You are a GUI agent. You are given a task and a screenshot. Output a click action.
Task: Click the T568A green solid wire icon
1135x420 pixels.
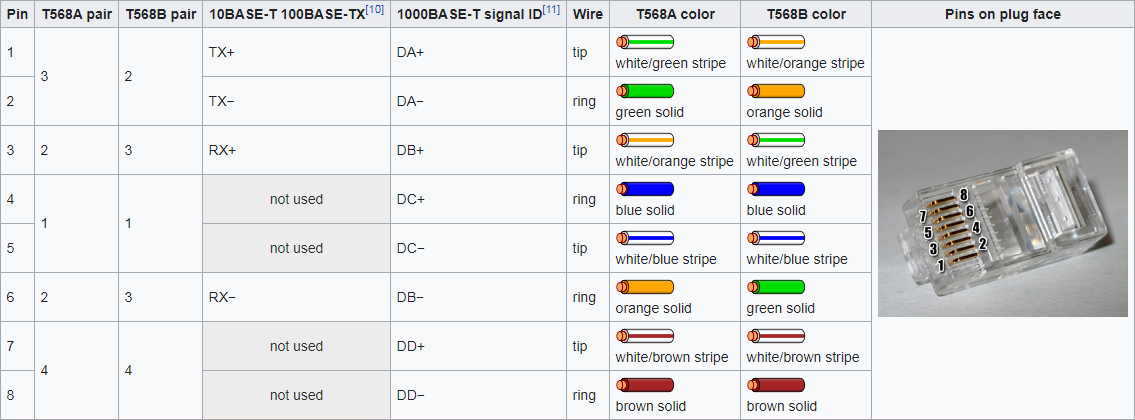645,91
